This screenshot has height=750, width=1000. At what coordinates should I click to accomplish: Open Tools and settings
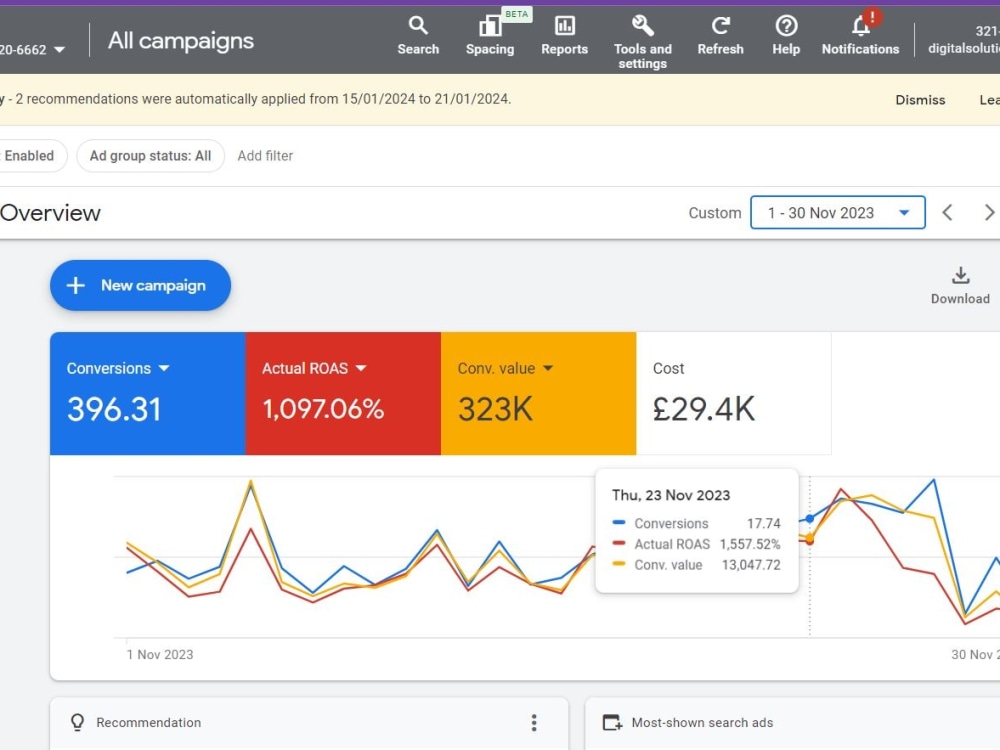coord(642,42)
